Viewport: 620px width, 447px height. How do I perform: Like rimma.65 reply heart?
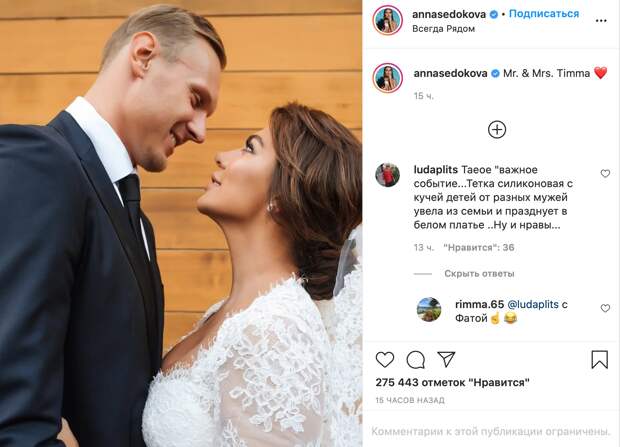(x=605, y=308)
